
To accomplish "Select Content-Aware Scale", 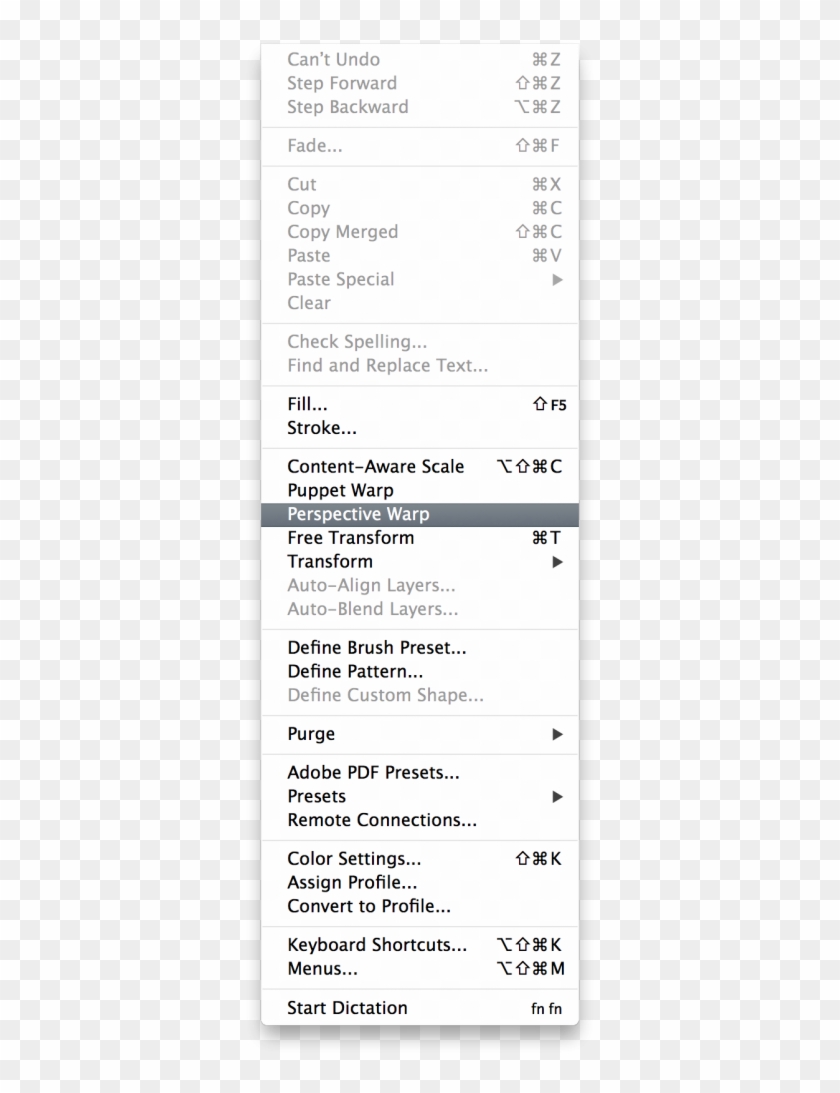I will tap(377, 466).
